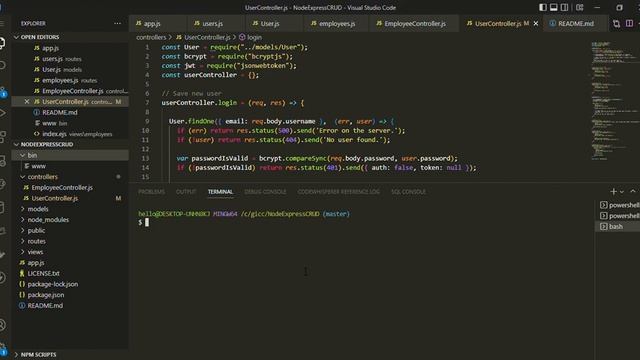Open users.js routes in Open Editors
The height and width of the screenshot is (360, 640).
70,59
